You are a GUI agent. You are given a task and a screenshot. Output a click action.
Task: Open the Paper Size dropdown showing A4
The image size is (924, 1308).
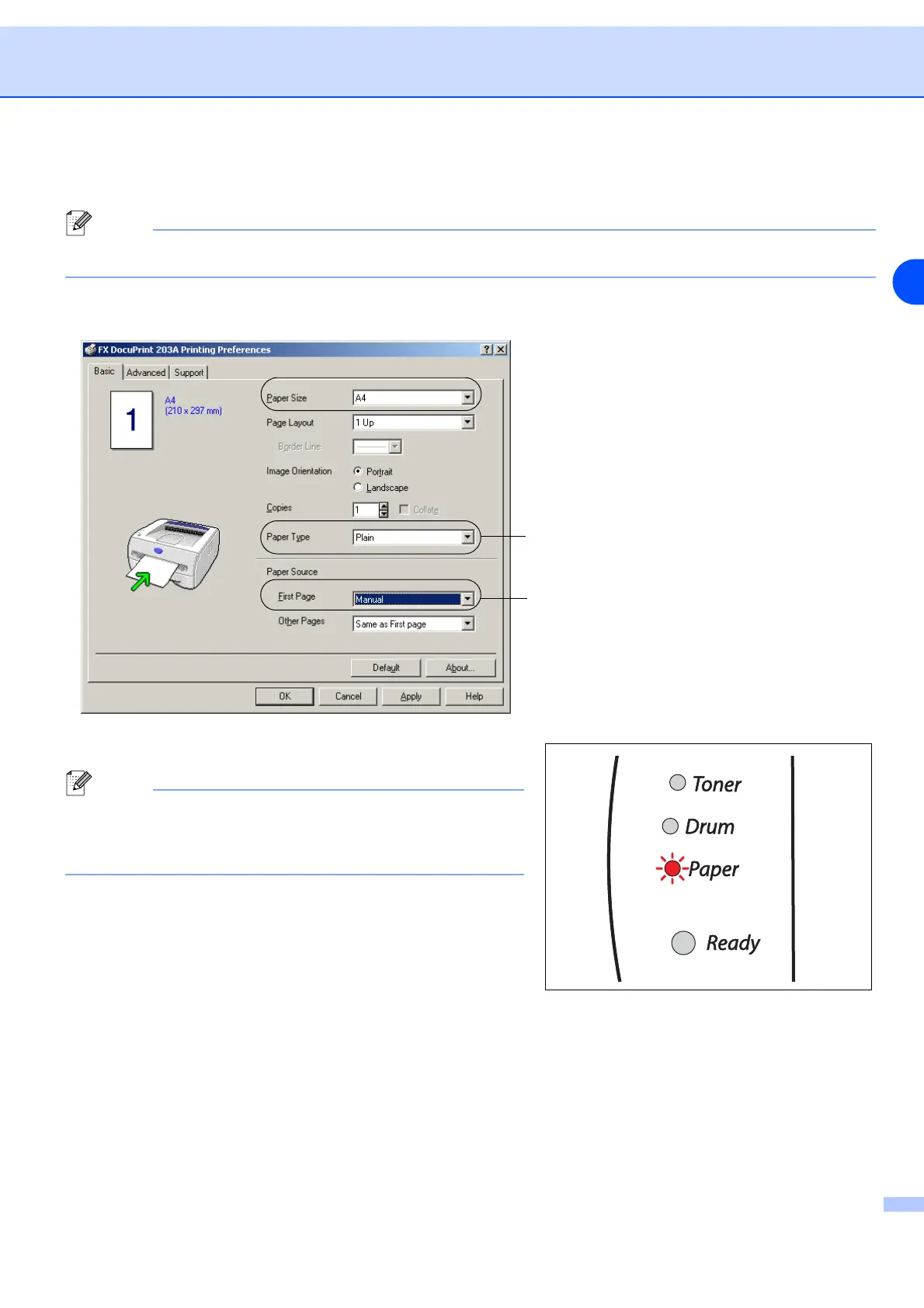click(413, 398)
